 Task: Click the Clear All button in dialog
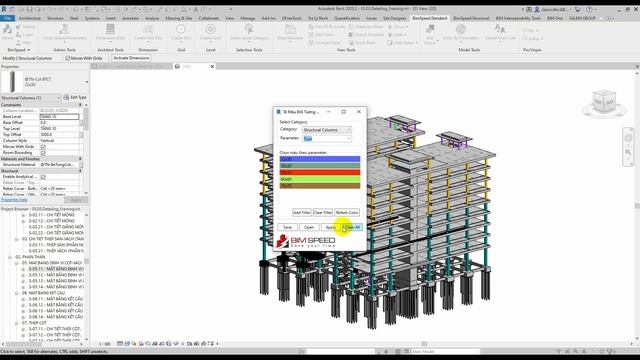pyautogui.click(x=352, y=227)
